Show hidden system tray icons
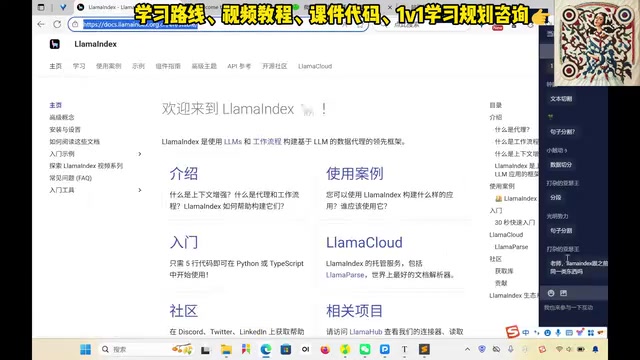Screen dimensions: 640x360 click(x=467, y=349)
